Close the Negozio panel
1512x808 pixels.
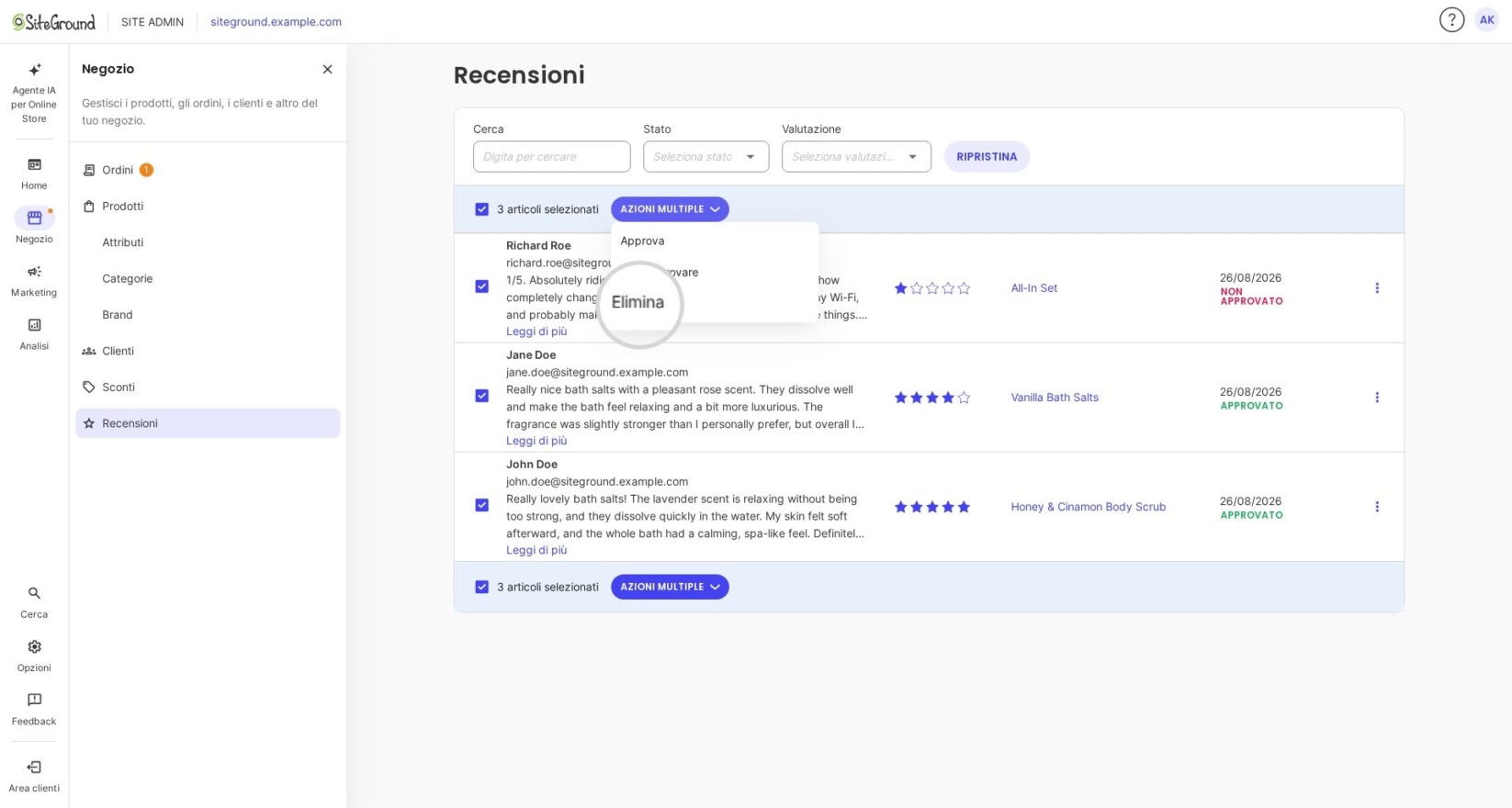[x=327, y=69]
